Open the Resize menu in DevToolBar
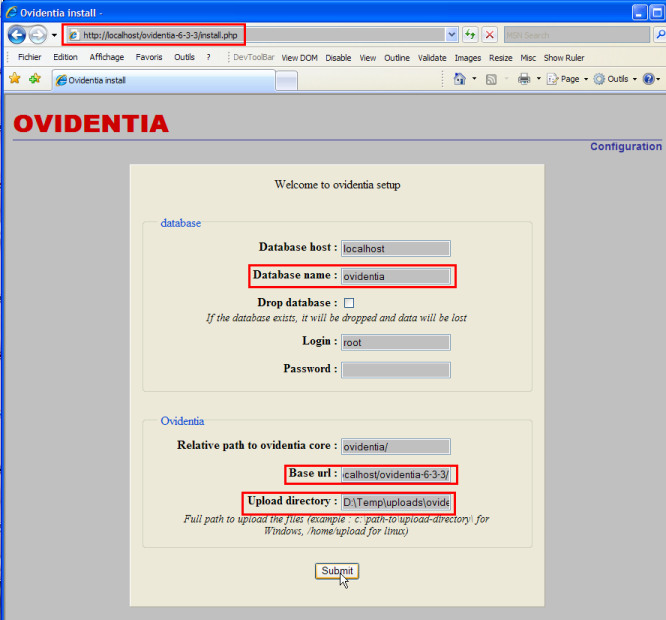This screenshot has width=666, height=620. click(x=500, y=58)
